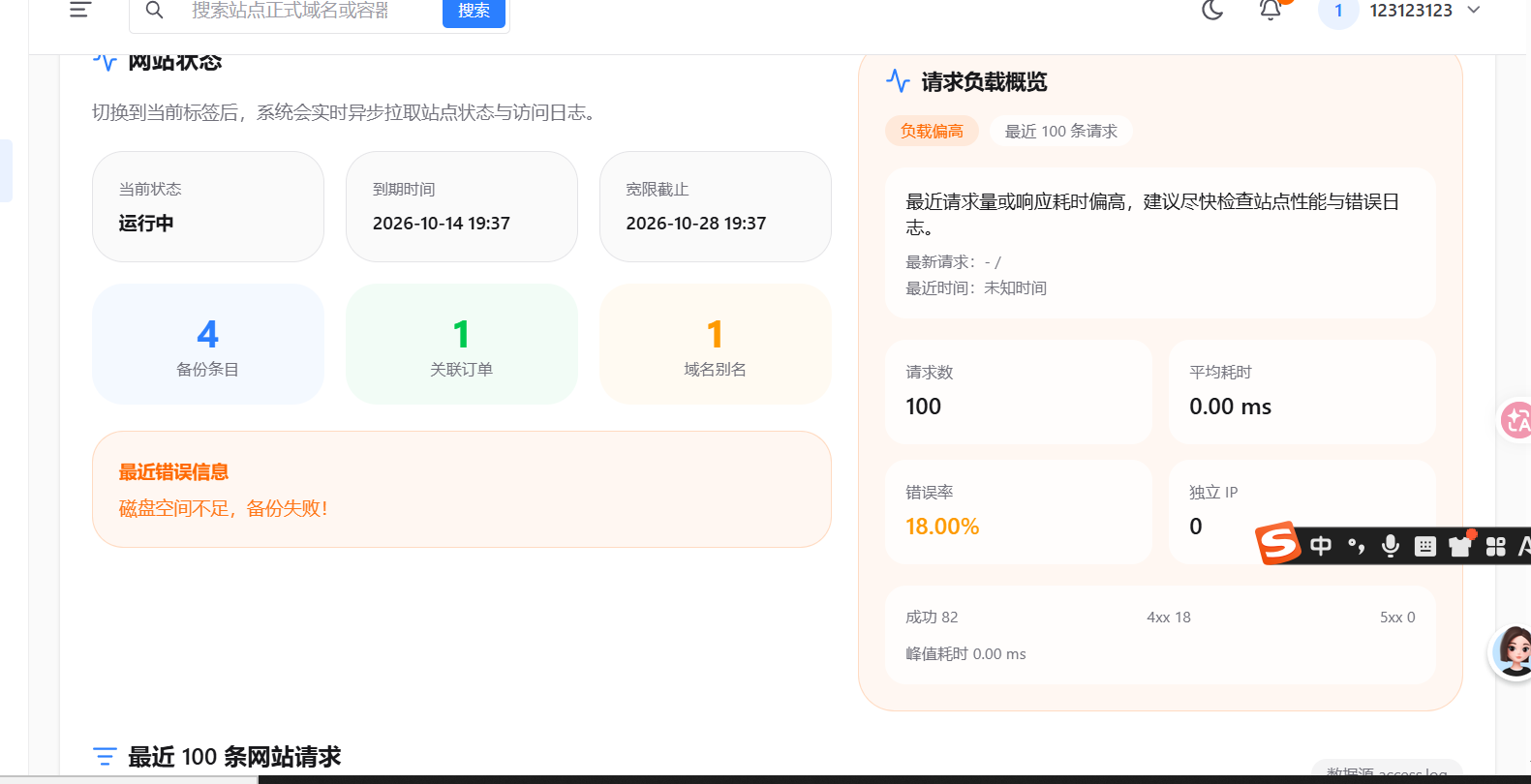Select the 宽限截止 2026-10-28 19:37 value
This screenshot has height=784, width=1531.
[696, 224]
